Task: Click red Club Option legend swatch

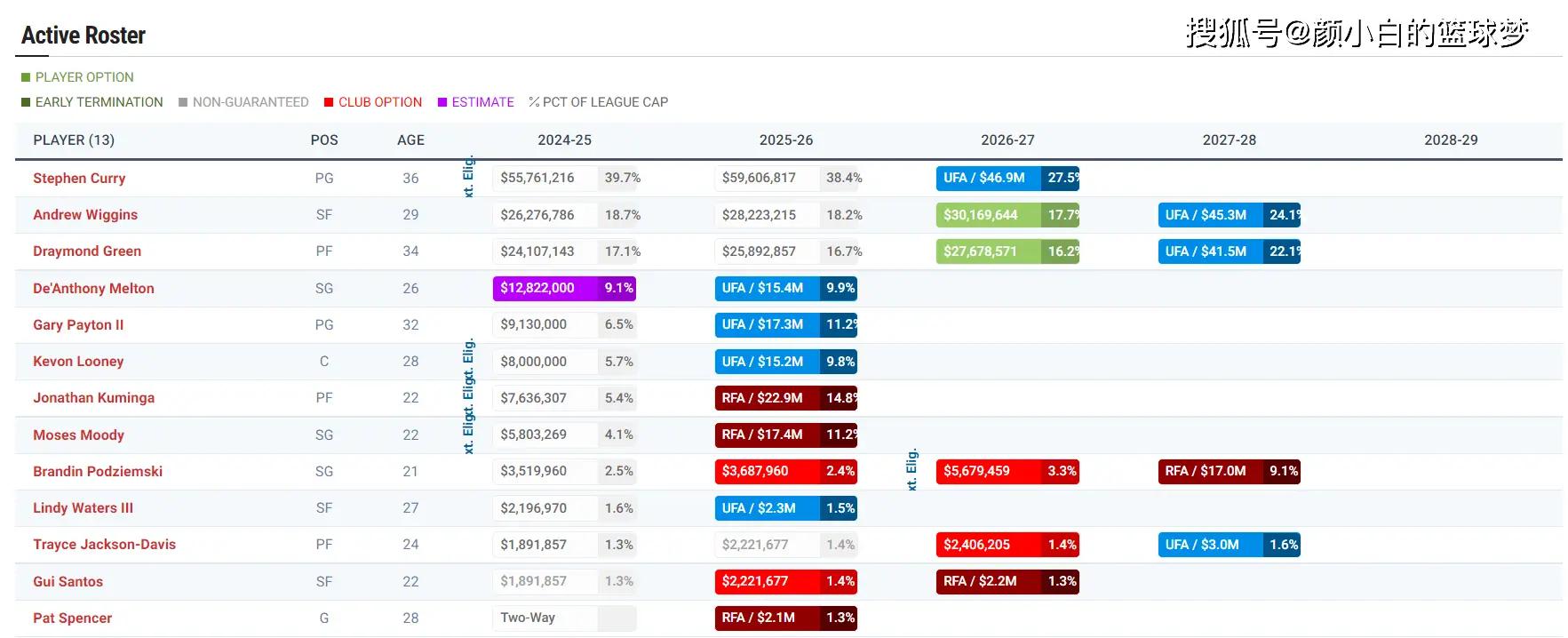Action: click(x=329, y=102)
